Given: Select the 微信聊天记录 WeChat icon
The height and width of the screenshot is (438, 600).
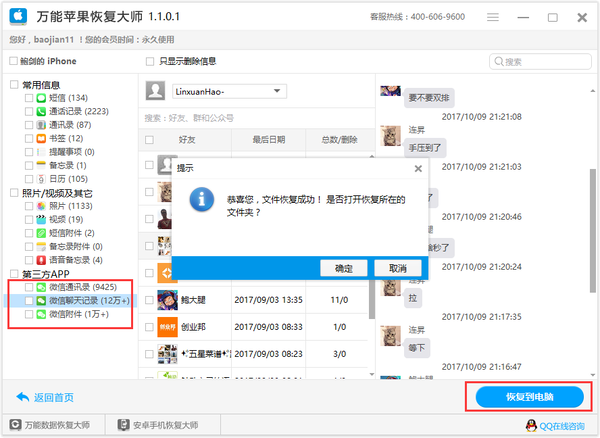Looking at the screenshot, I should click(41, 301).
